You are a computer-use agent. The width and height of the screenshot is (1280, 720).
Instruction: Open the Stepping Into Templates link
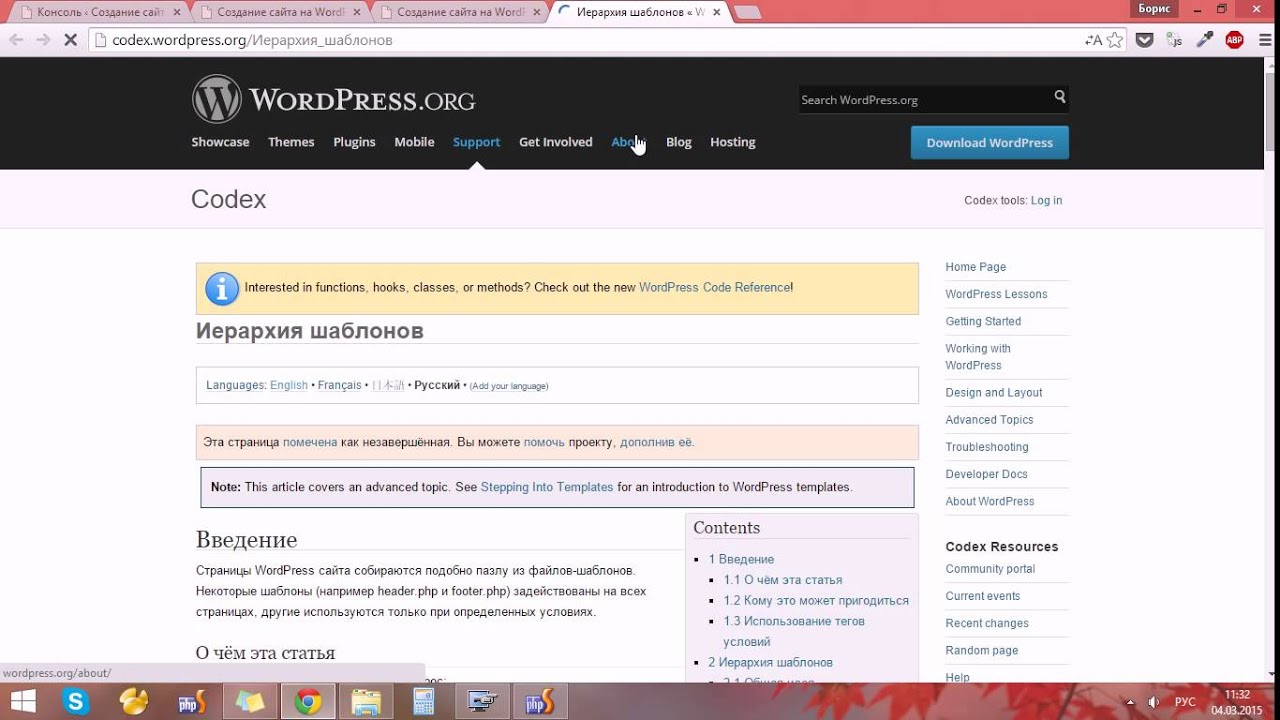pos(547,487)
